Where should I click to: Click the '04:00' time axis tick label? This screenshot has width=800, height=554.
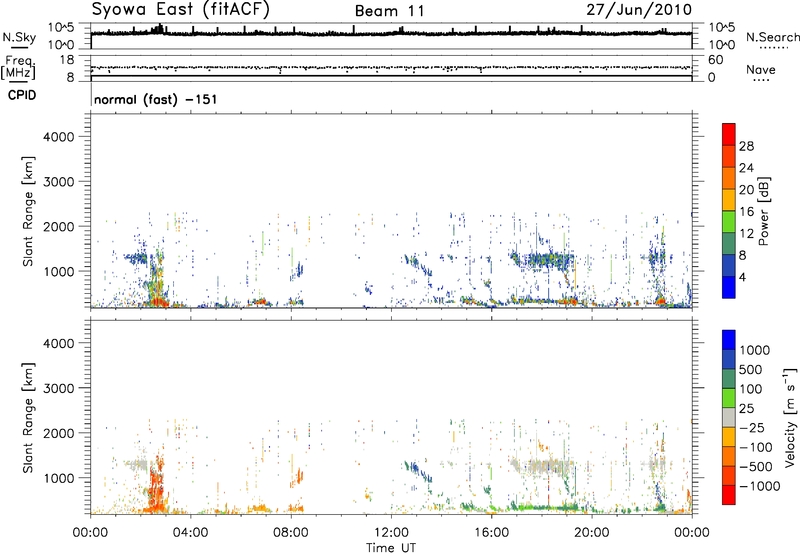point(190,533)
